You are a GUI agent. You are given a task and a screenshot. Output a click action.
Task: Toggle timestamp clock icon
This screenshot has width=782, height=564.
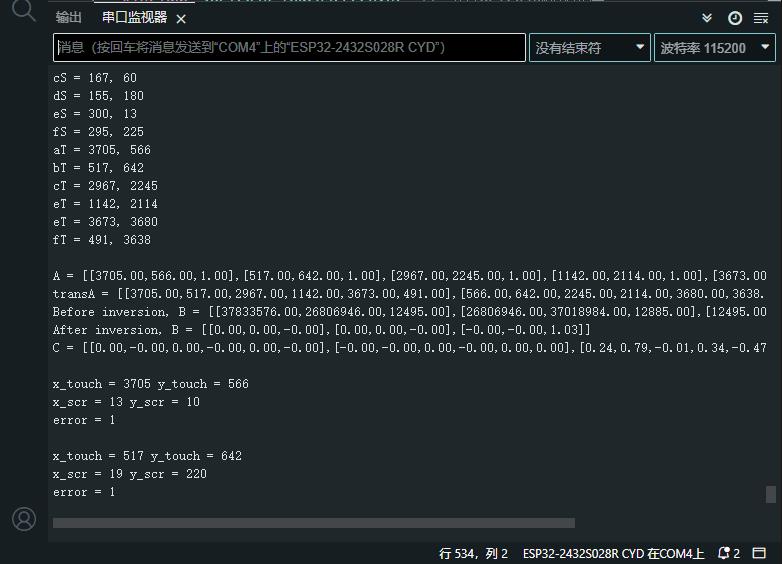click(x=735, y=18)
